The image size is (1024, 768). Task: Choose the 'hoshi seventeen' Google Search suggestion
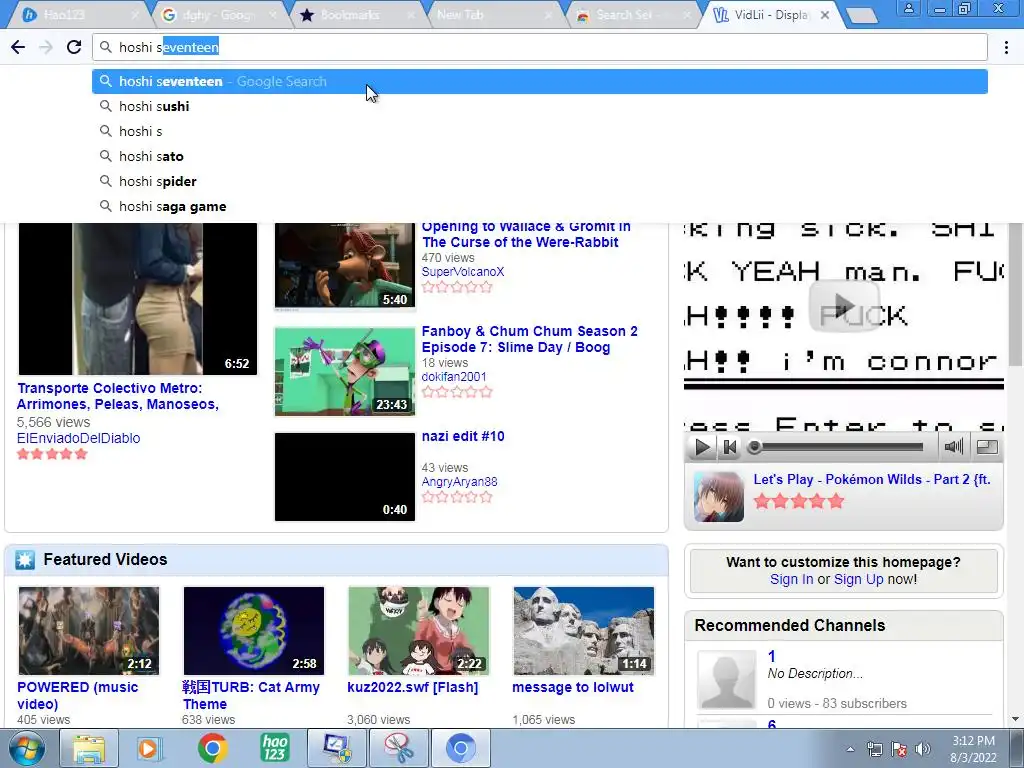539,82
